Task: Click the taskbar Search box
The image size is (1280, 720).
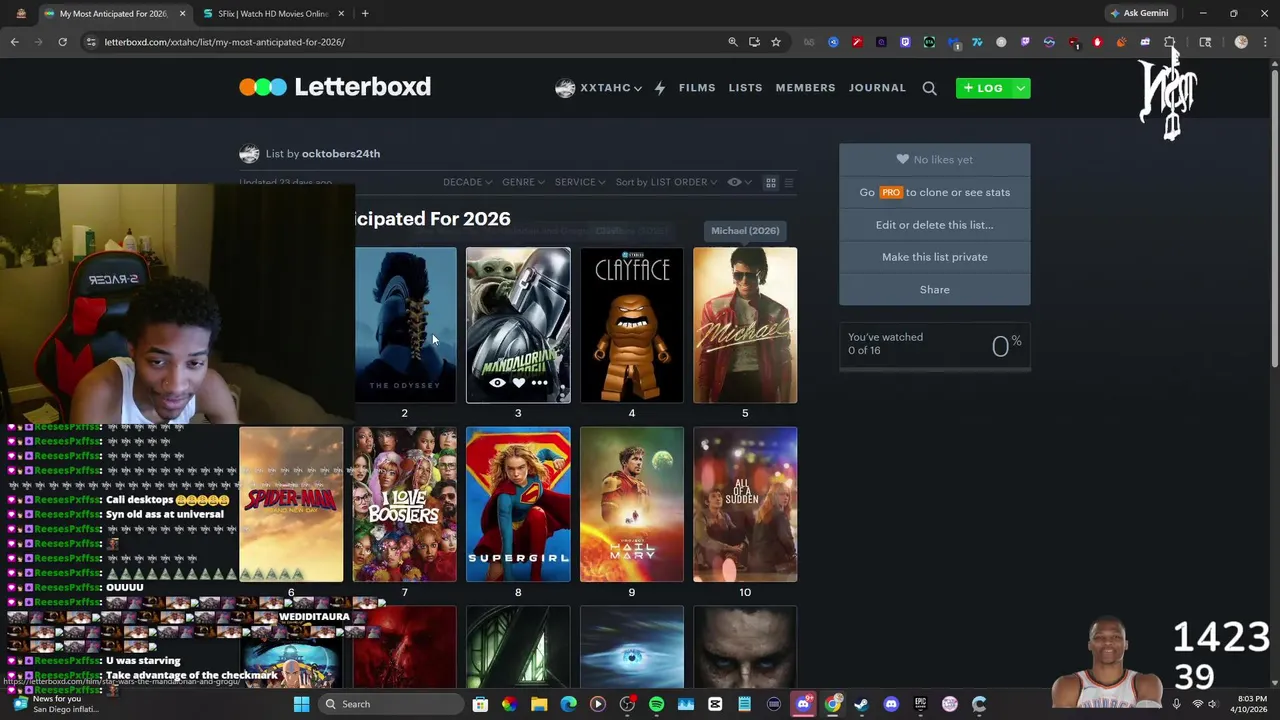Action: 393,704
